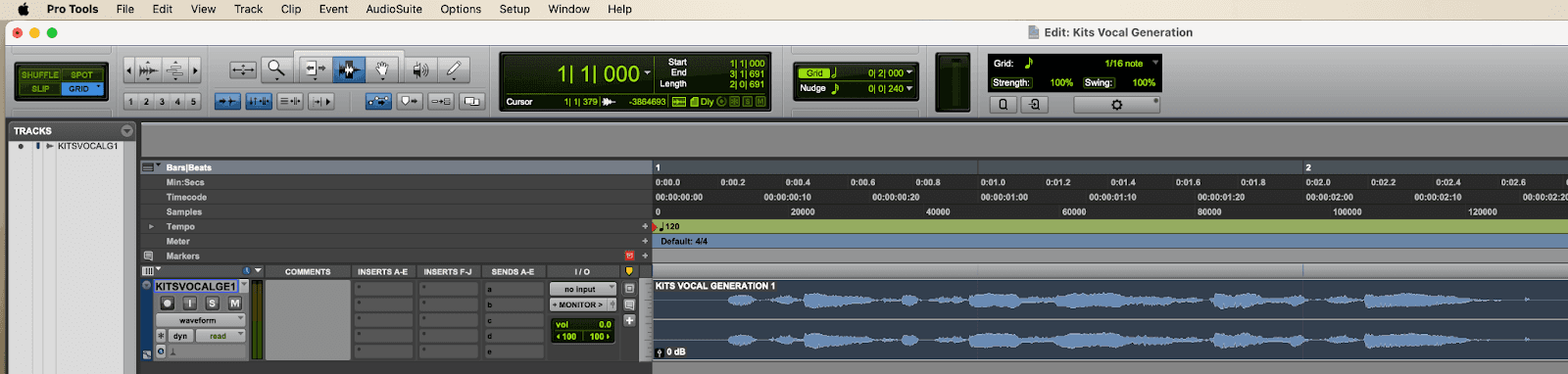Click the track freeze snowflake icon

(x=161, y=336)
